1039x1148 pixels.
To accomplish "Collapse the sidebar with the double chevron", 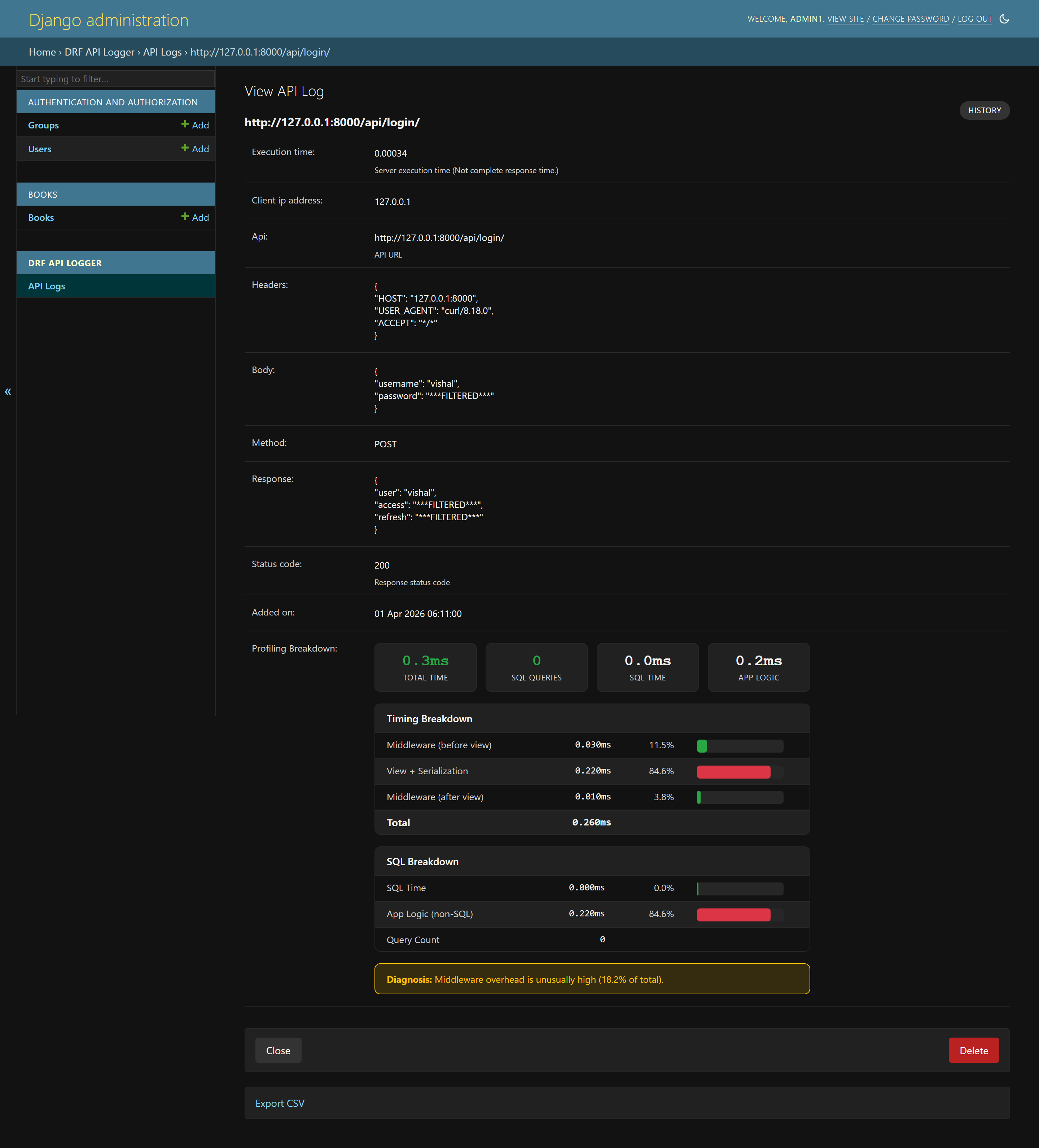I will [x=8, y=391].
